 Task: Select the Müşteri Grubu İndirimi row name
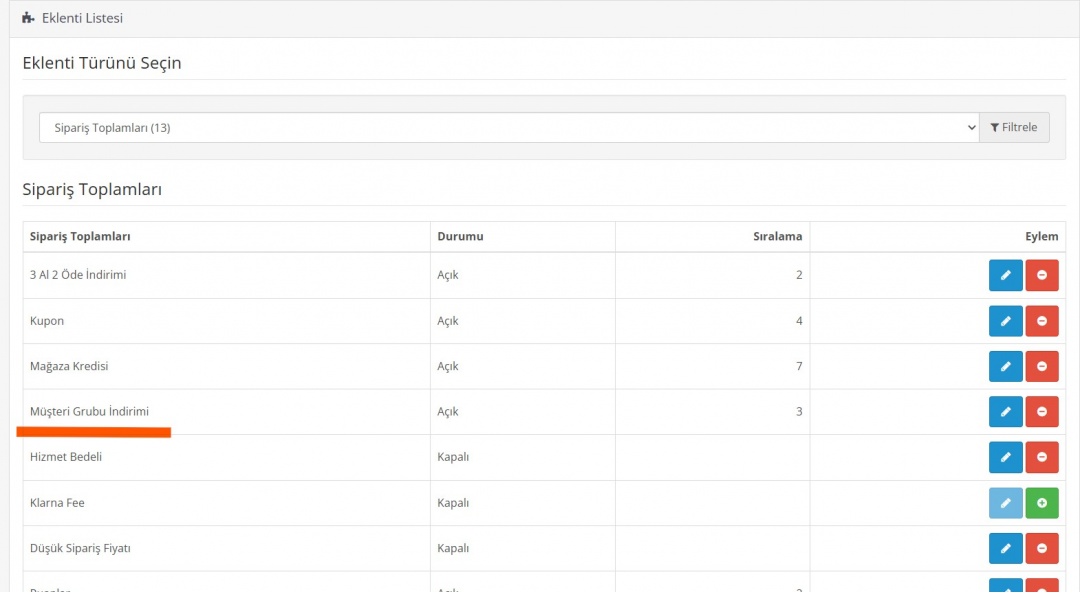pos(89,412)
